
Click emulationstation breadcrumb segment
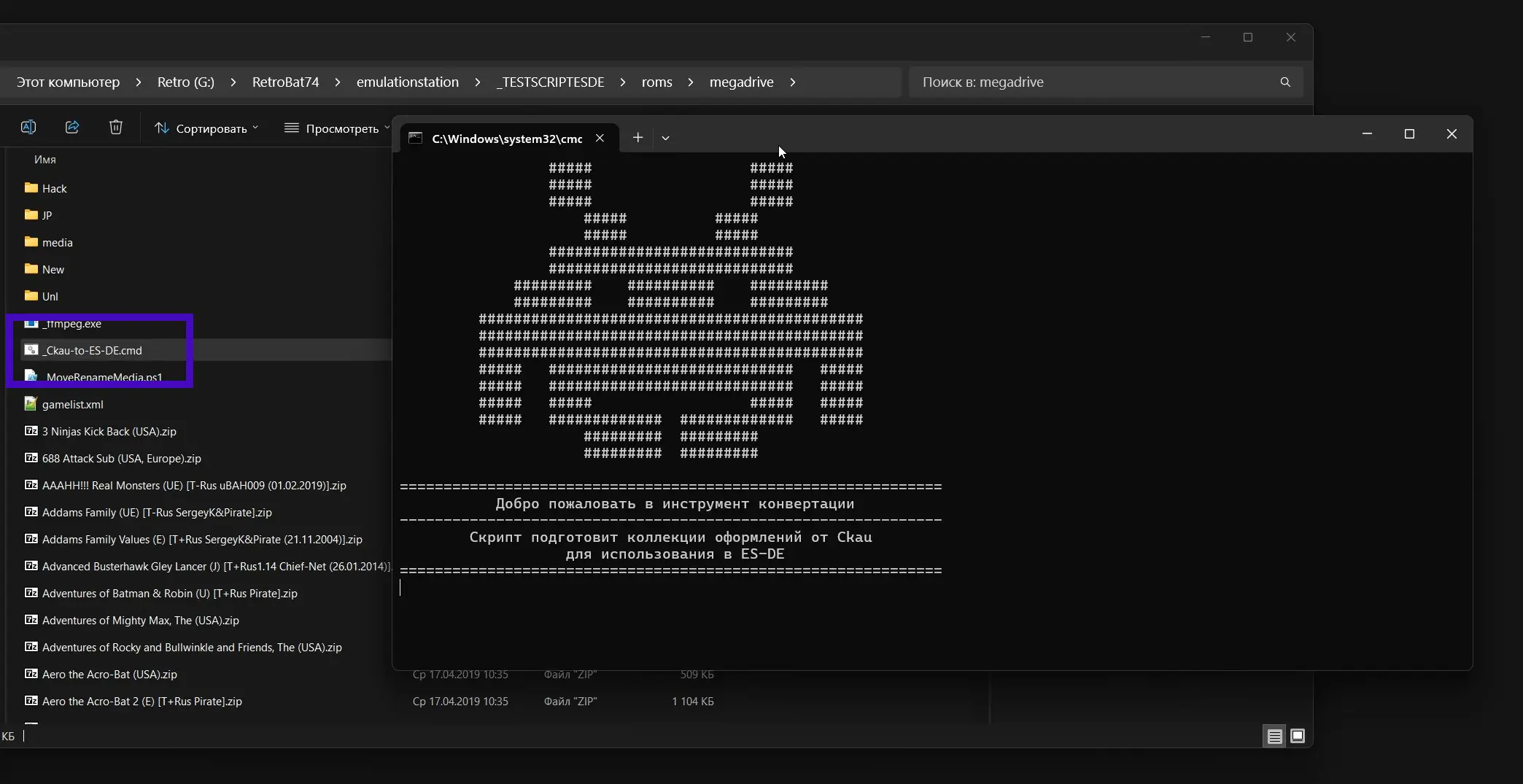tap(407, 82)
